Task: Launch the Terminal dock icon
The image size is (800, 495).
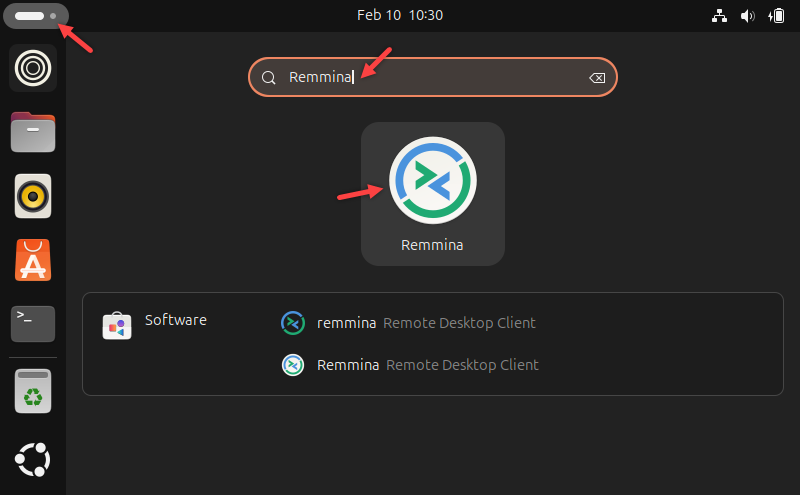Action: tap(33, 324)
